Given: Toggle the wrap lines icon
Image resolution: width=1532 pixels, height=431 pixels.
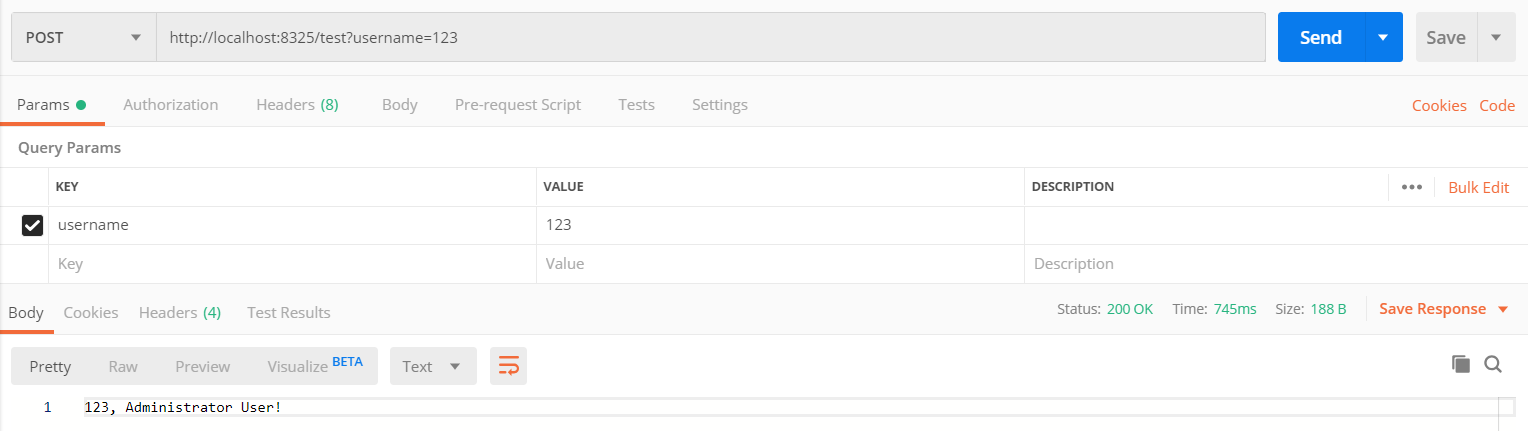Looking at the screenshot, I should (508, 366).
